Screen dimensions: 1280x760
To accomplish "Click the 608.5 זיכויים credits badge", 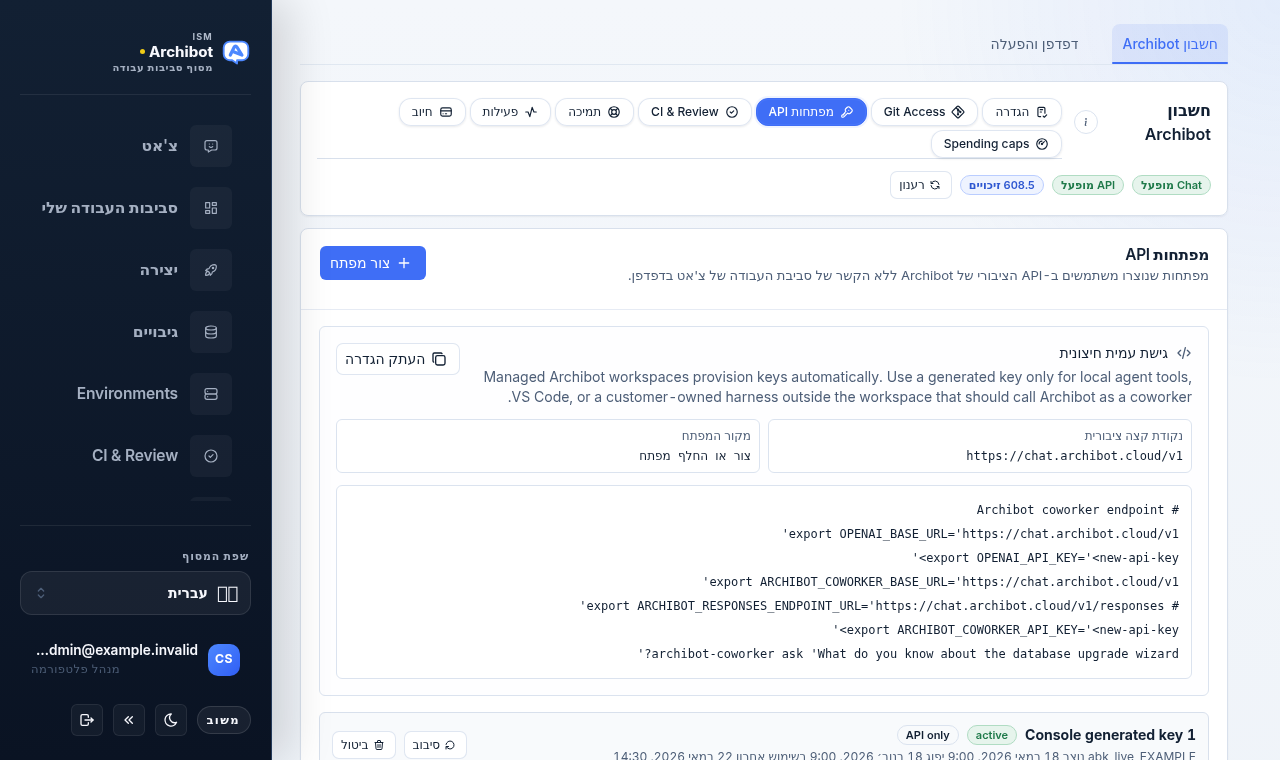I will [x=1002, y=185].
